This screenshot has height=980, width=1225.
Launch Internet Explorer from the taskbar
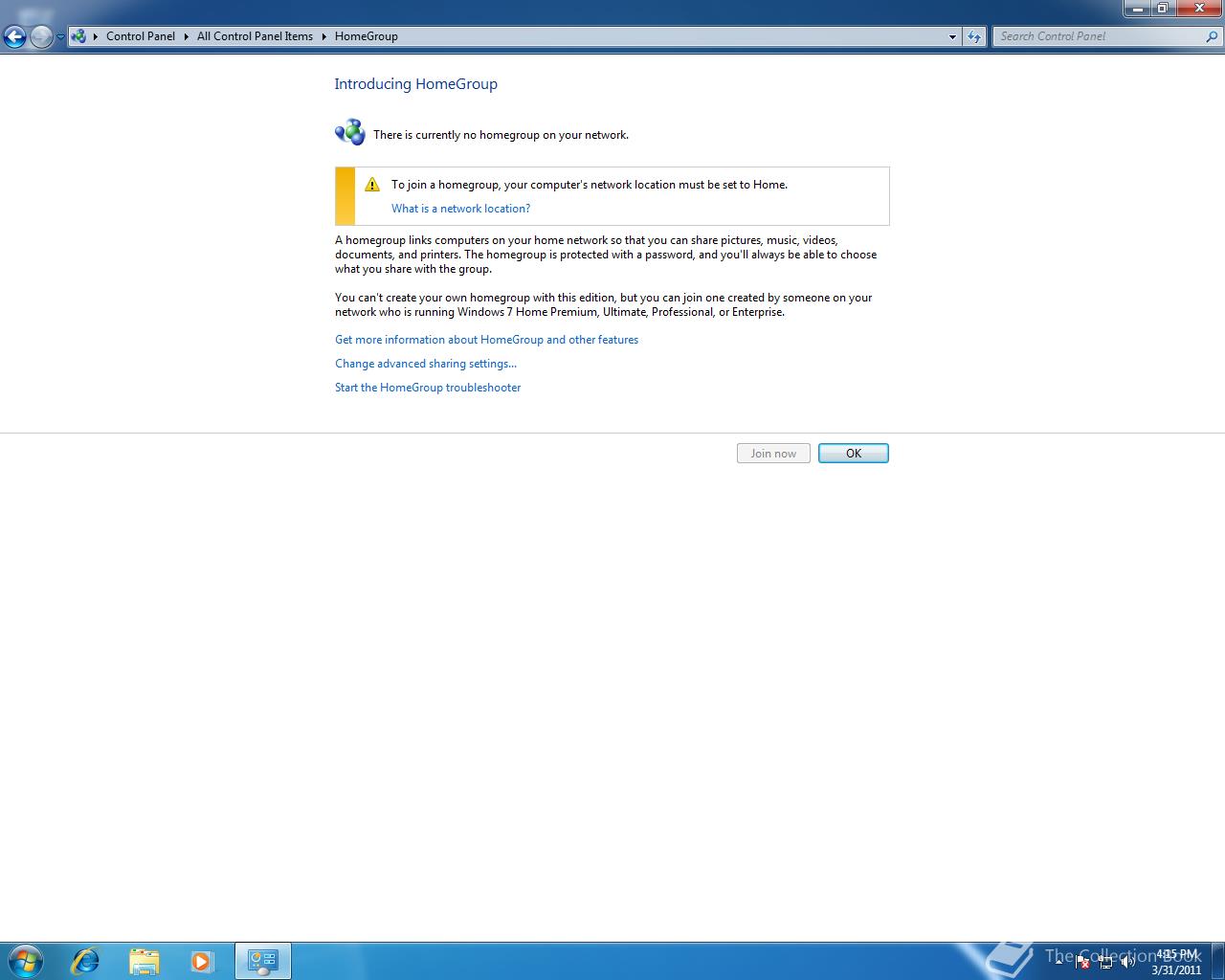(86, 961)
